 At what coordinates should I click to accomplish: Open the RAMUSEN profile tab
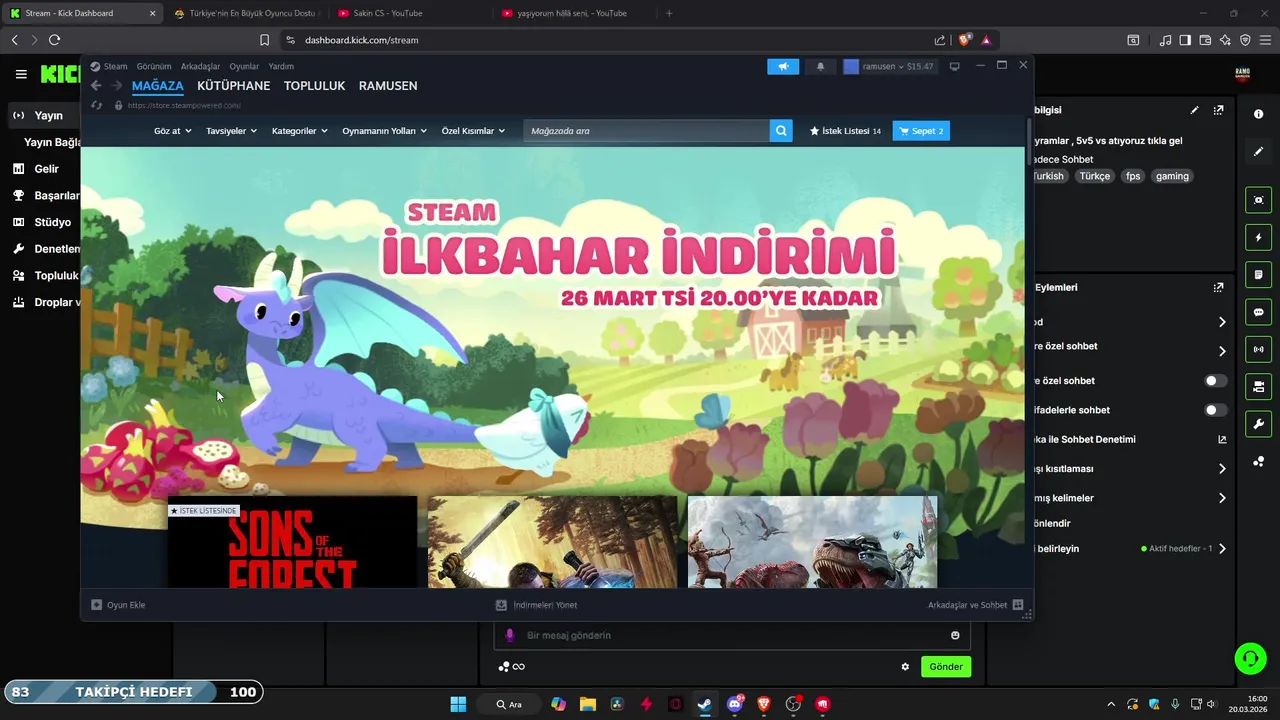(388, 86)
